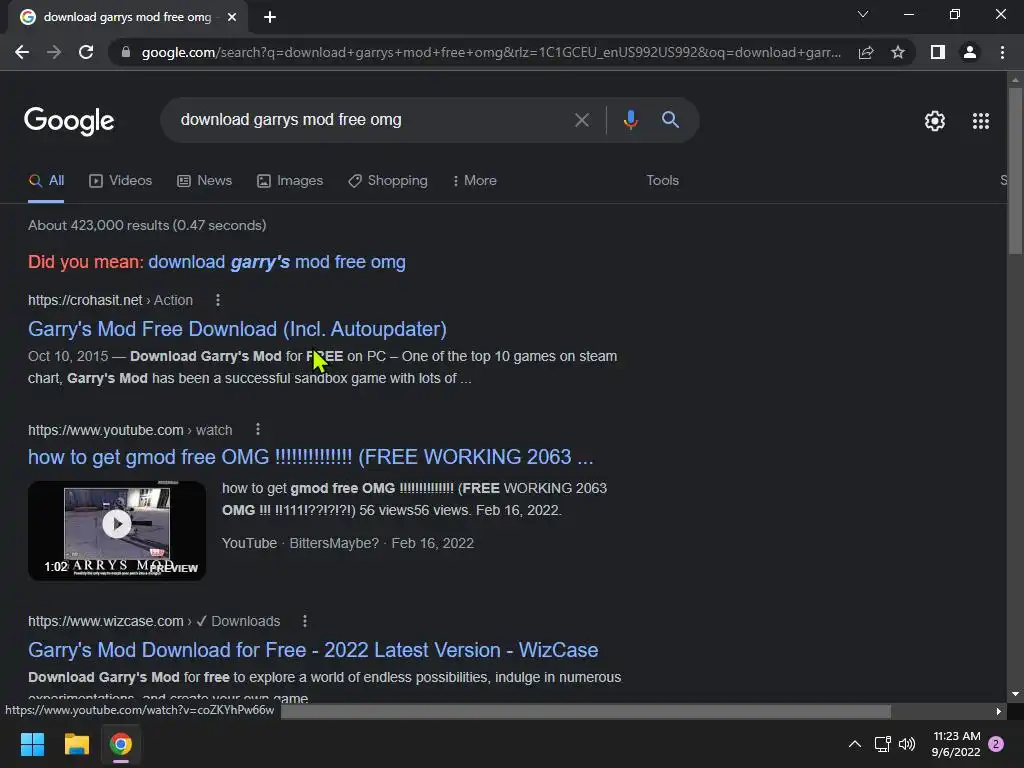View site info via address bar padlock
Viewport: 1024px width, 768px height.
125,52
